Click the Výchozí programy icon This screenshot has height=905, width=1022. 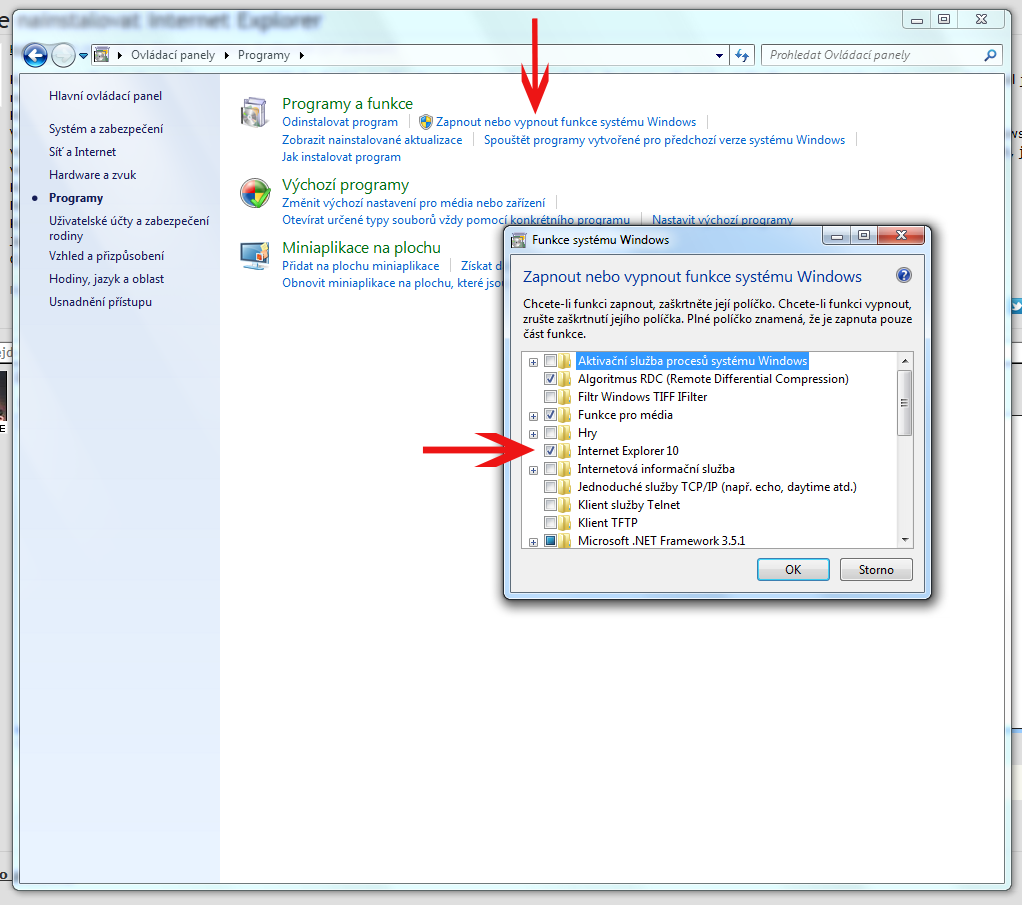pyautogui.click(x=255, y=193)
